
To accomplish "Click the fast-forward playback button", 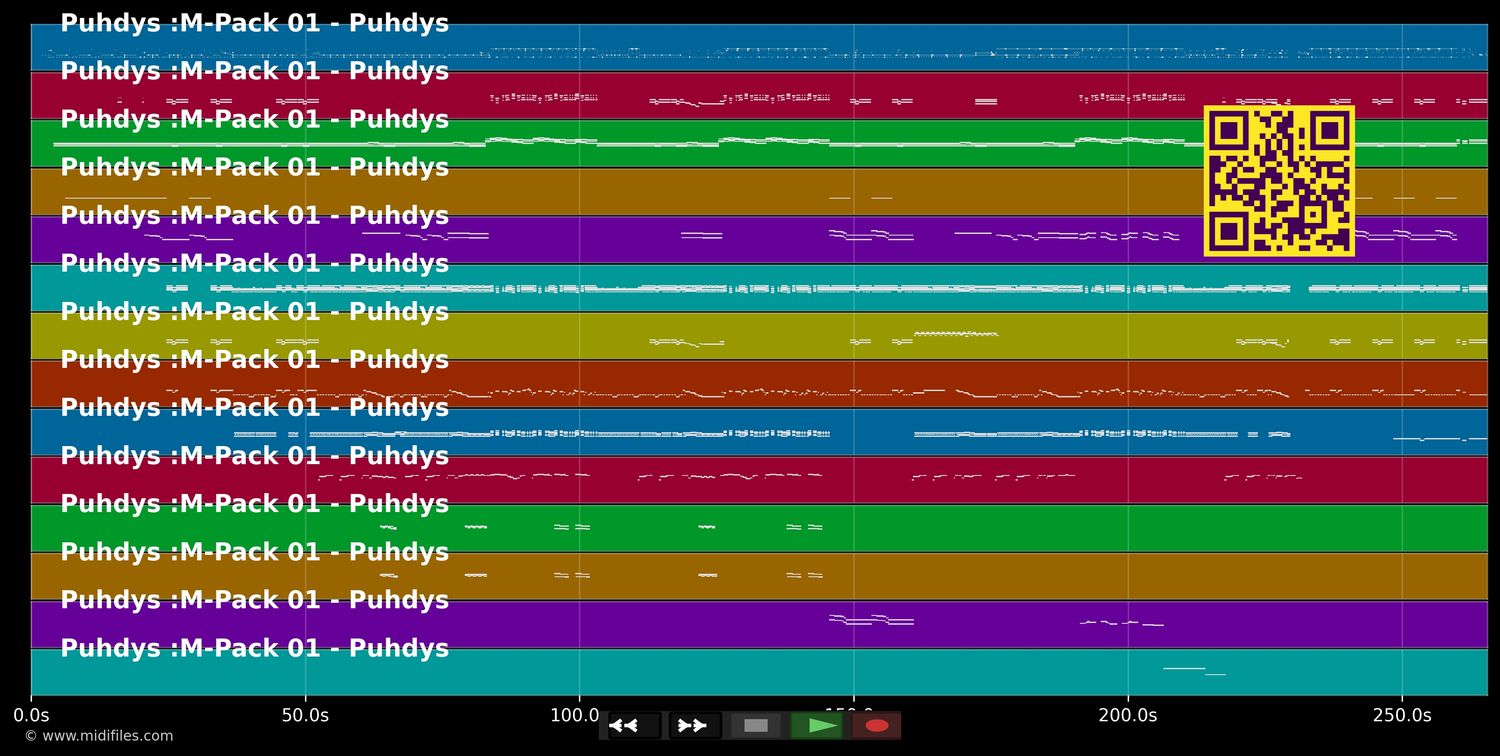I will 695,725.
